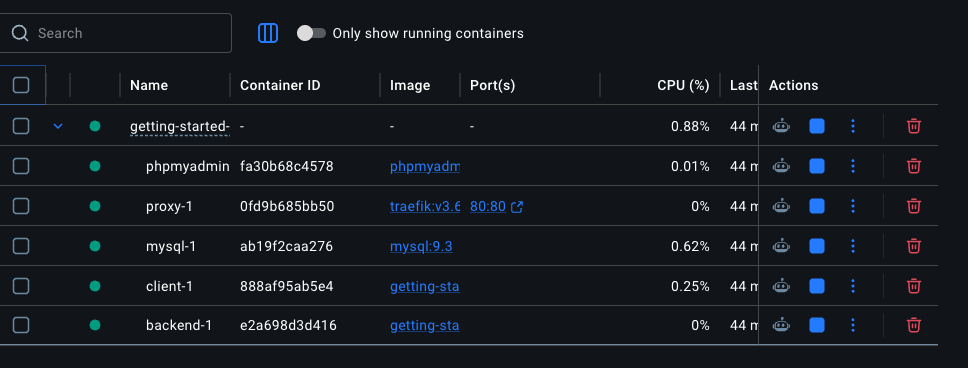Image resolution: width=968 pixels, height=368 pixels.
Task: Open the getting-started stack name
Action: [x=180, y=127]
